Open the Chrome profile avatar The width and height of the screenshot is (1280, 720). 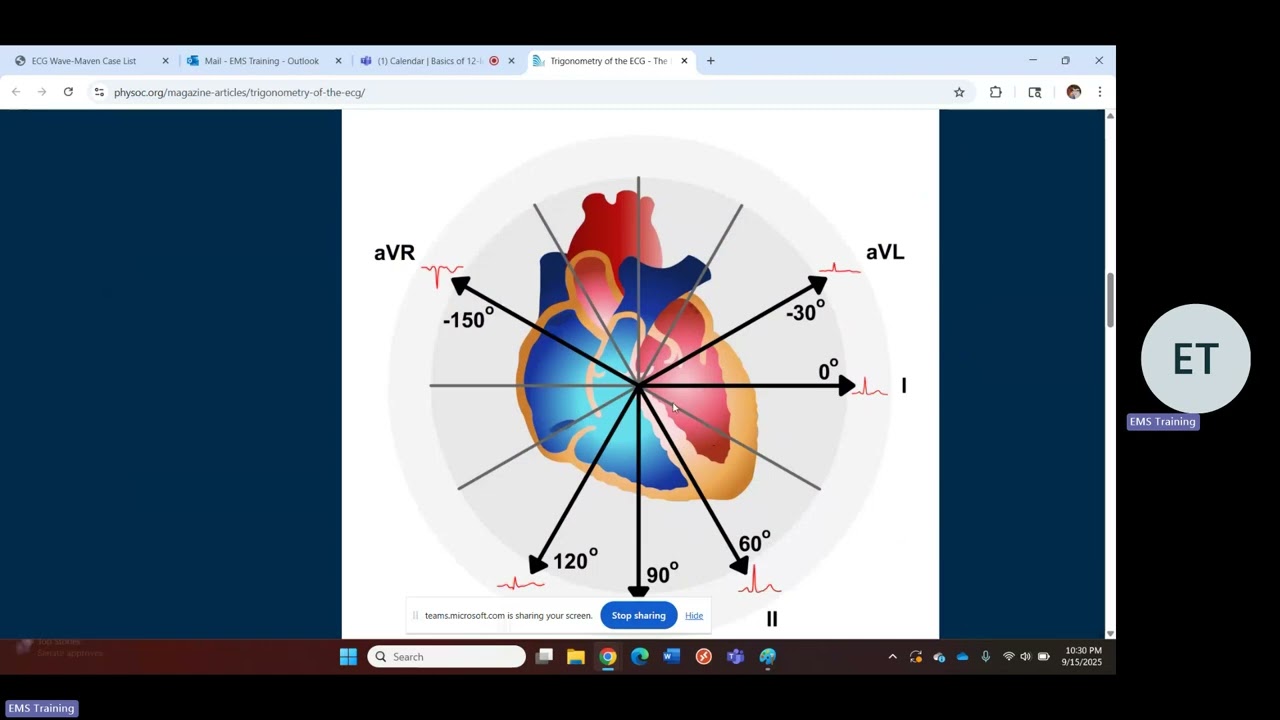pyautogui.click(x=1074, y=92)
